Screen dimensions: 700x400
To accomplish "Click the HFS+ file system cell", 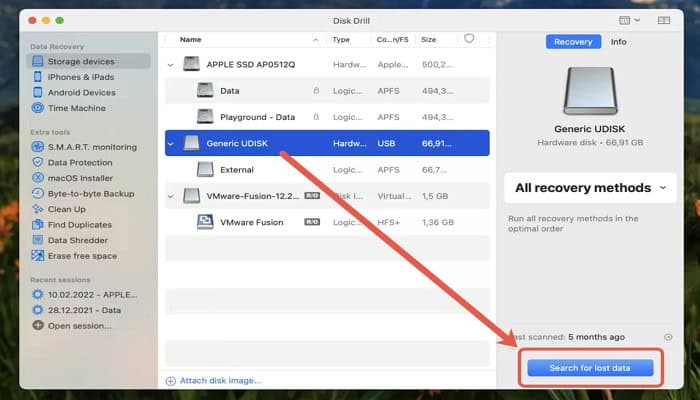I will coord(388,222).
